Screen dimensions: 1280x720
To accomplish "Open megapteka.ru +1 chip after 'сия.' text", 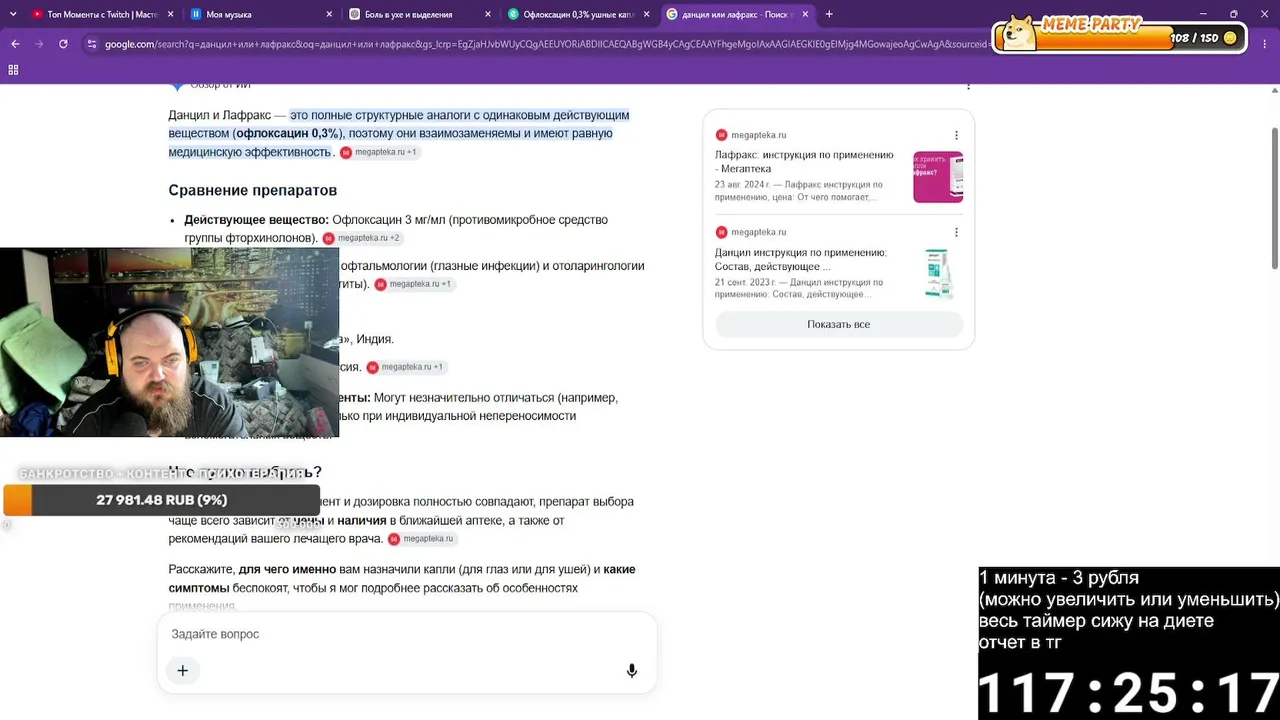I will pos(406,367).
